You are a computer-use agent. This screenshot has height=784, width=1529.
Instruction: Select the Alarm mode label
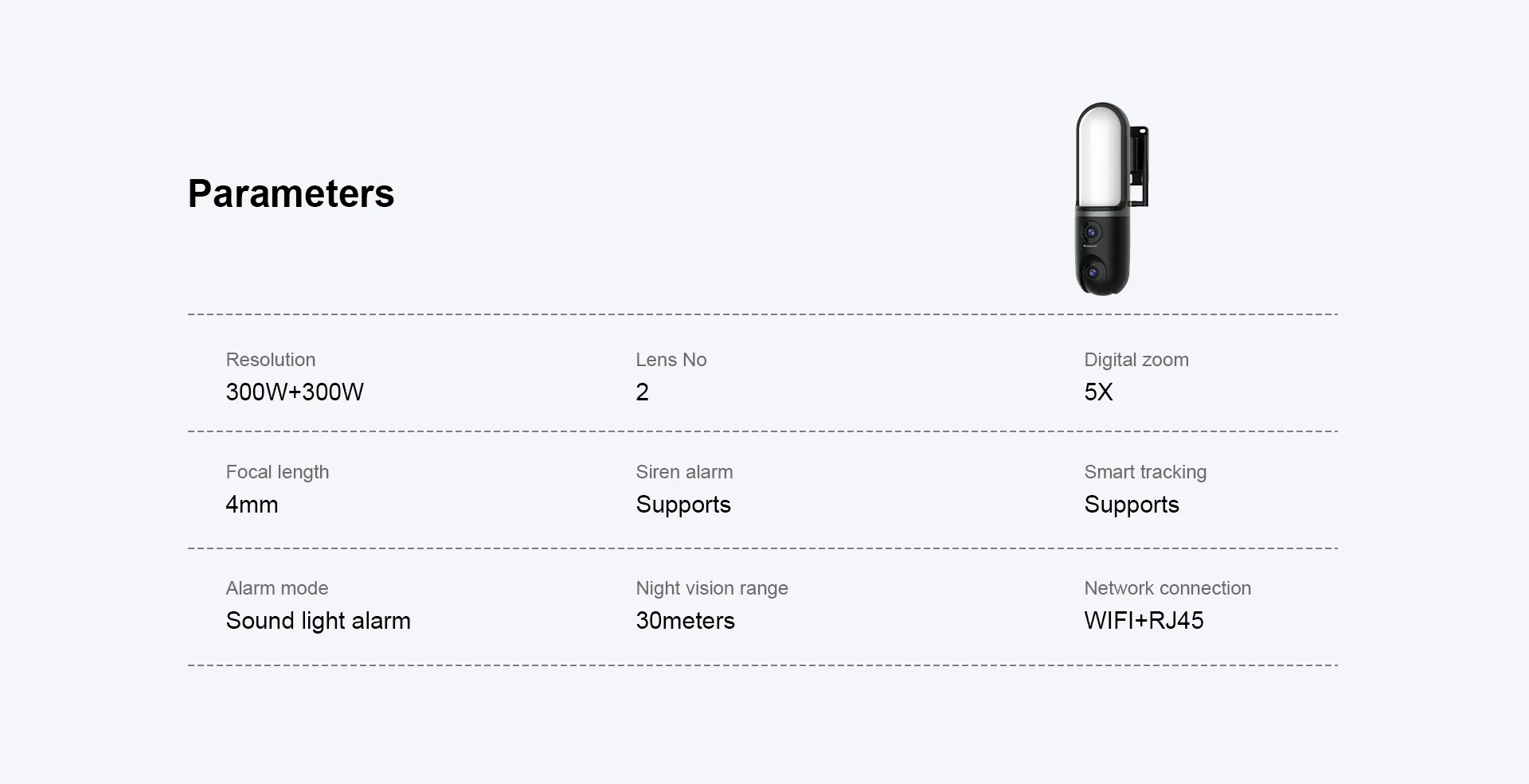click(277, 588)
